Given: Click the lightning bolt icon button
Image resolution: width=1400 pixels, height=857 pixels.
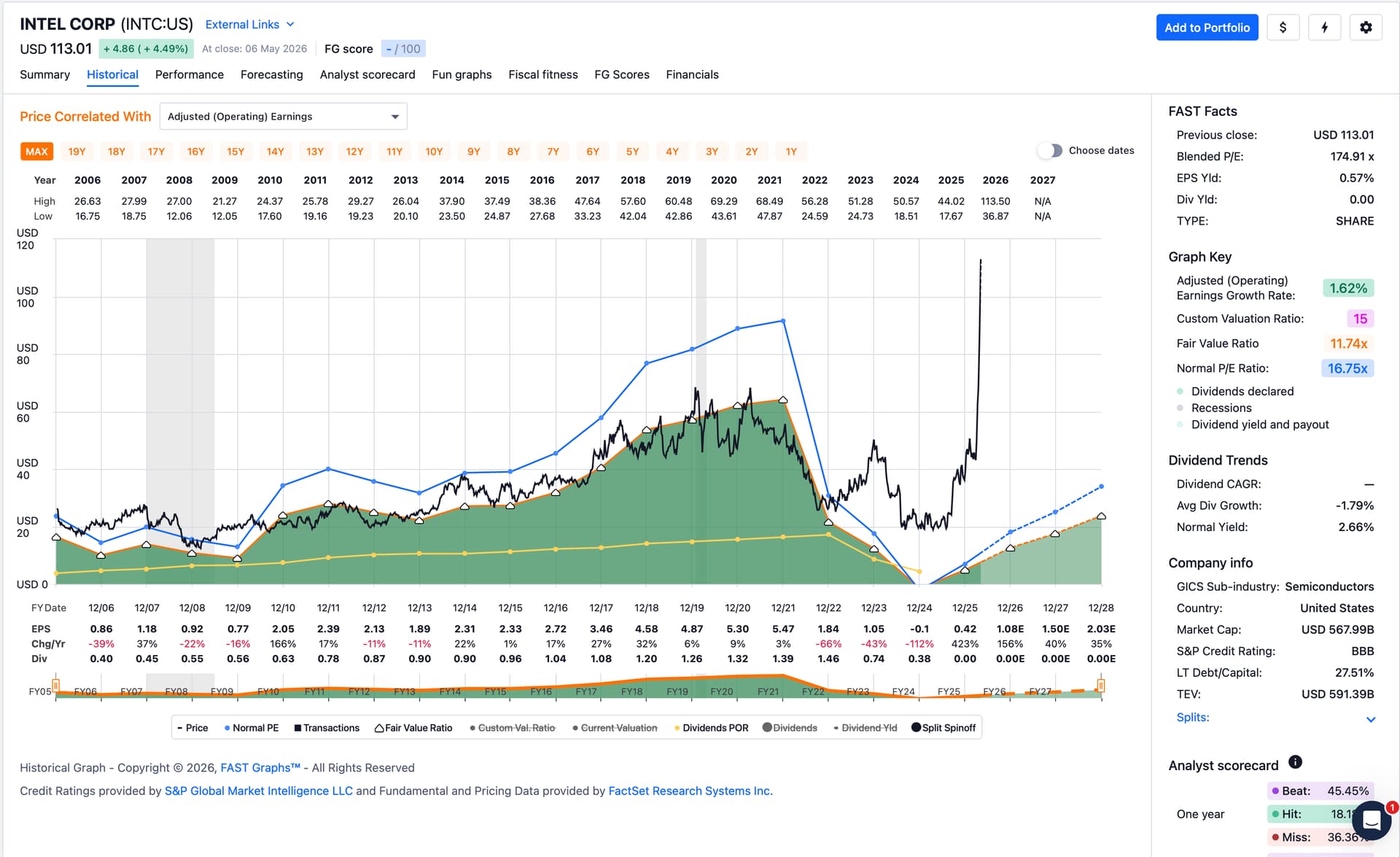Looking at the screenshot, I should tap(1324, 28).
